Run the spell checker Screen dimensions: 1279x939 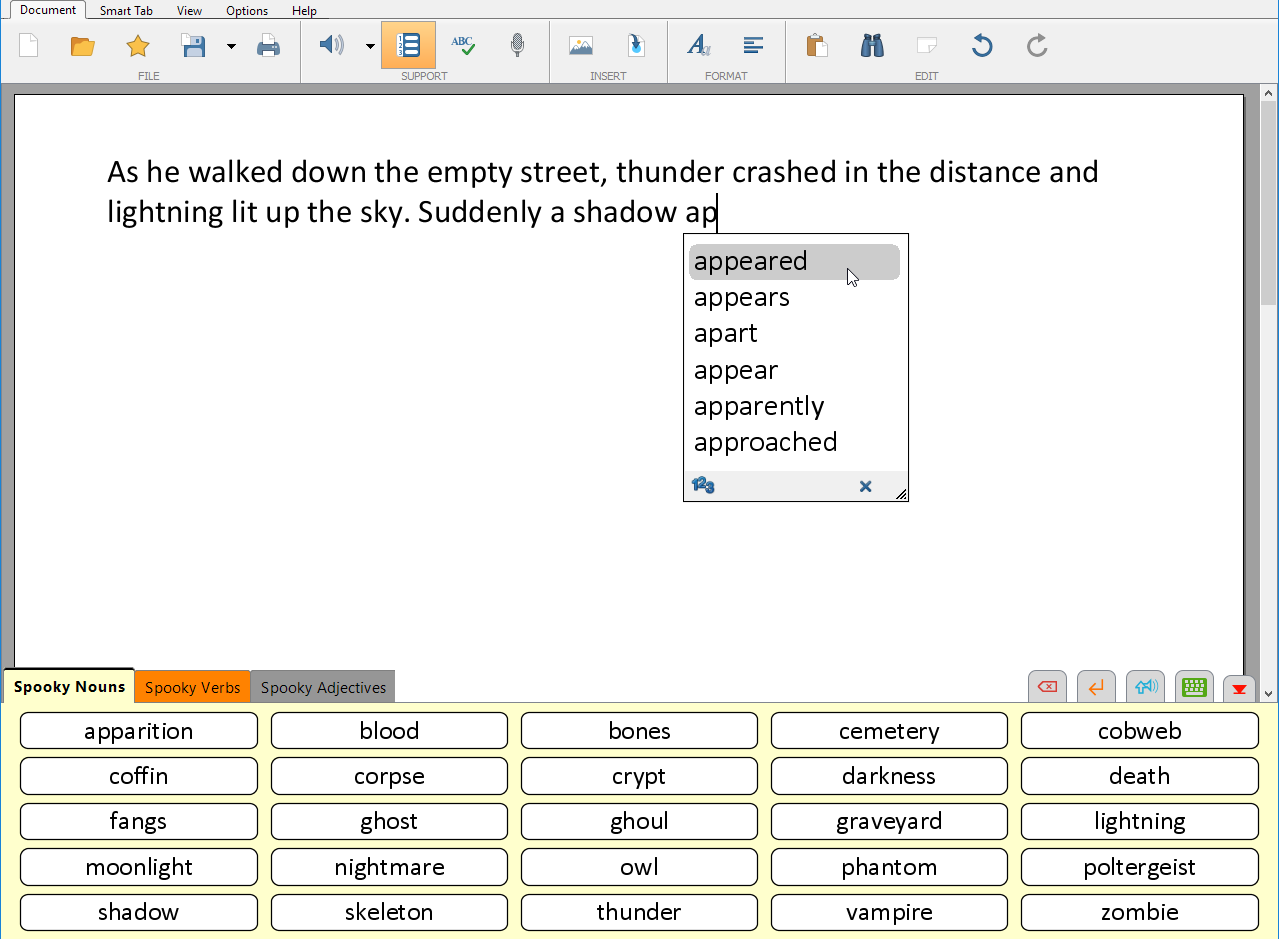coord(463,44)
